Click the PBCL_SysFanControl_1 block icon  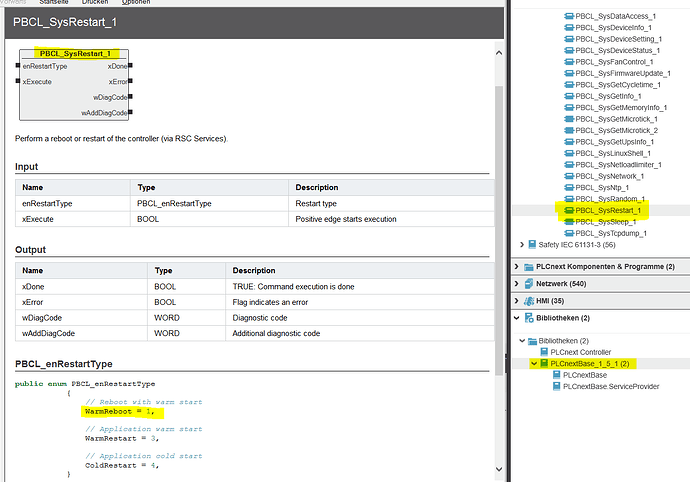coord(569,62)
